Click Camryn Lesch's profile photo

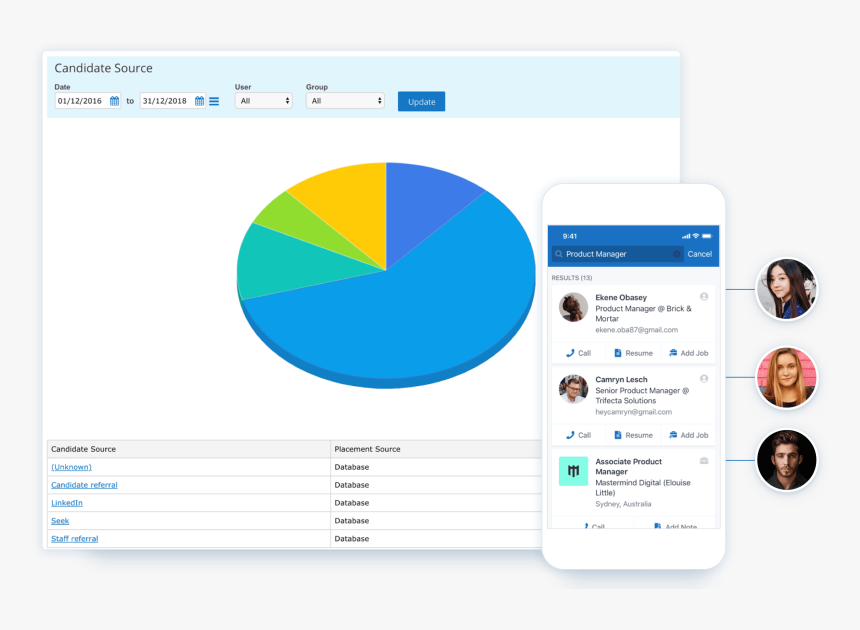click(573, 390)
